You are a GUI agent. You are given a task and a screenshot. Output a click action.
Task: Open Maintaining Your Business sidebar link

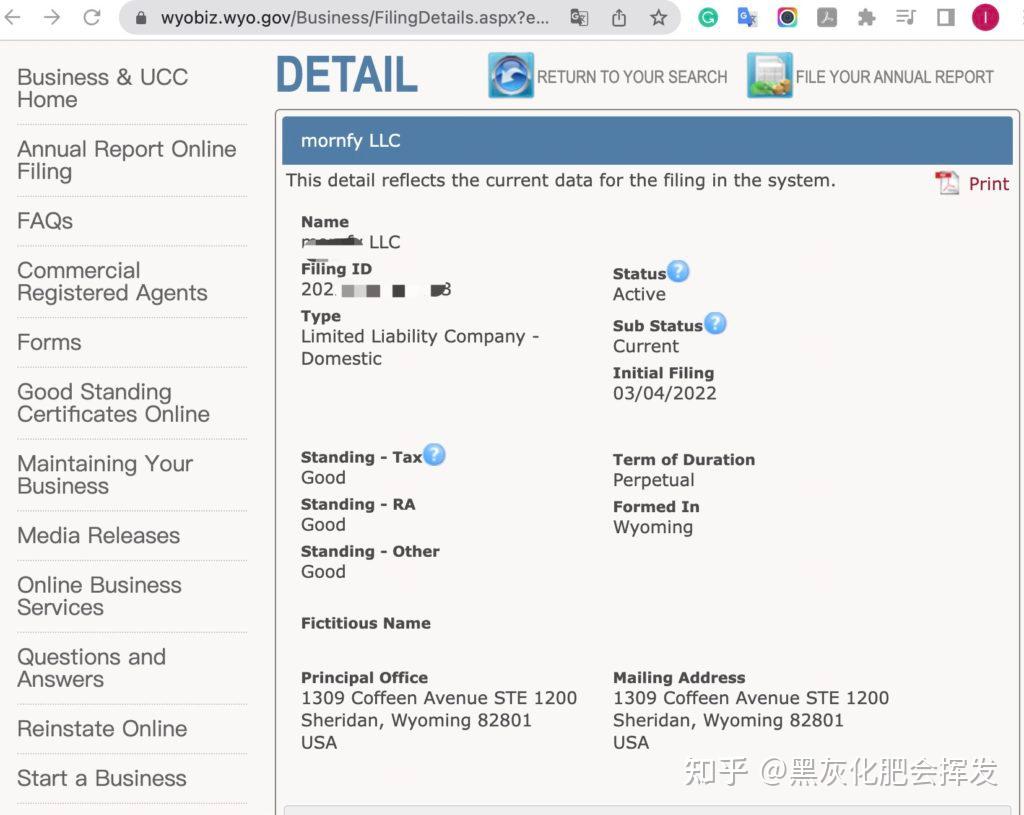click(105, 475)
